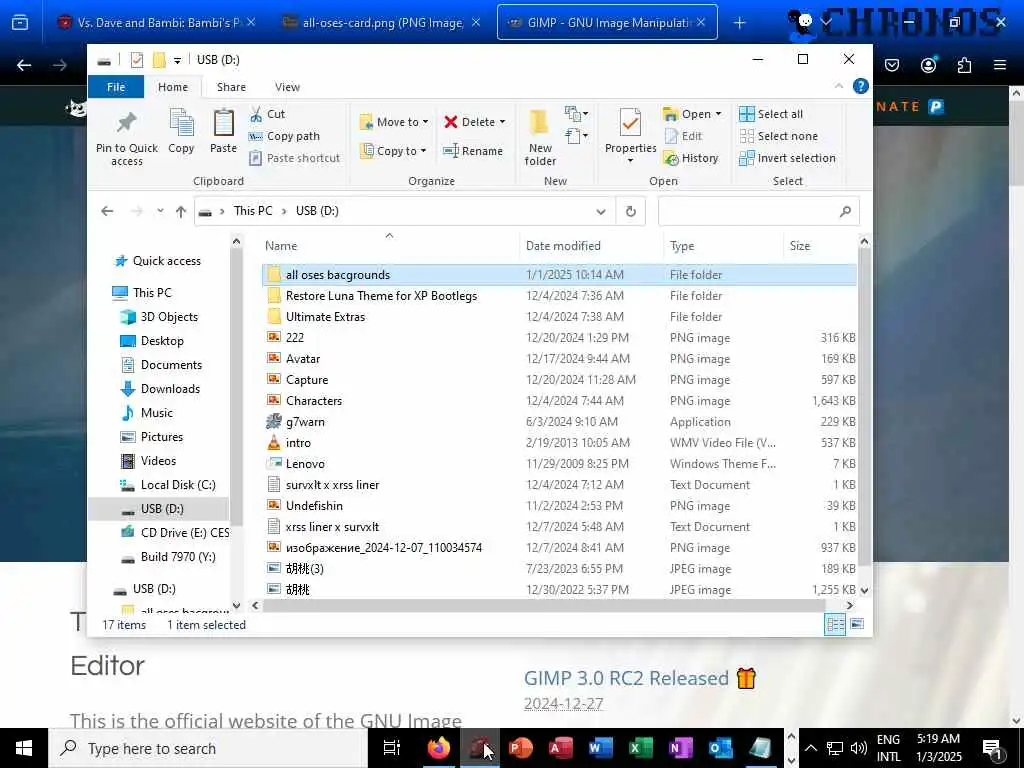Select the g7warn application file
The width and height of the screenshot is (1024, 768).
(559, 421)
